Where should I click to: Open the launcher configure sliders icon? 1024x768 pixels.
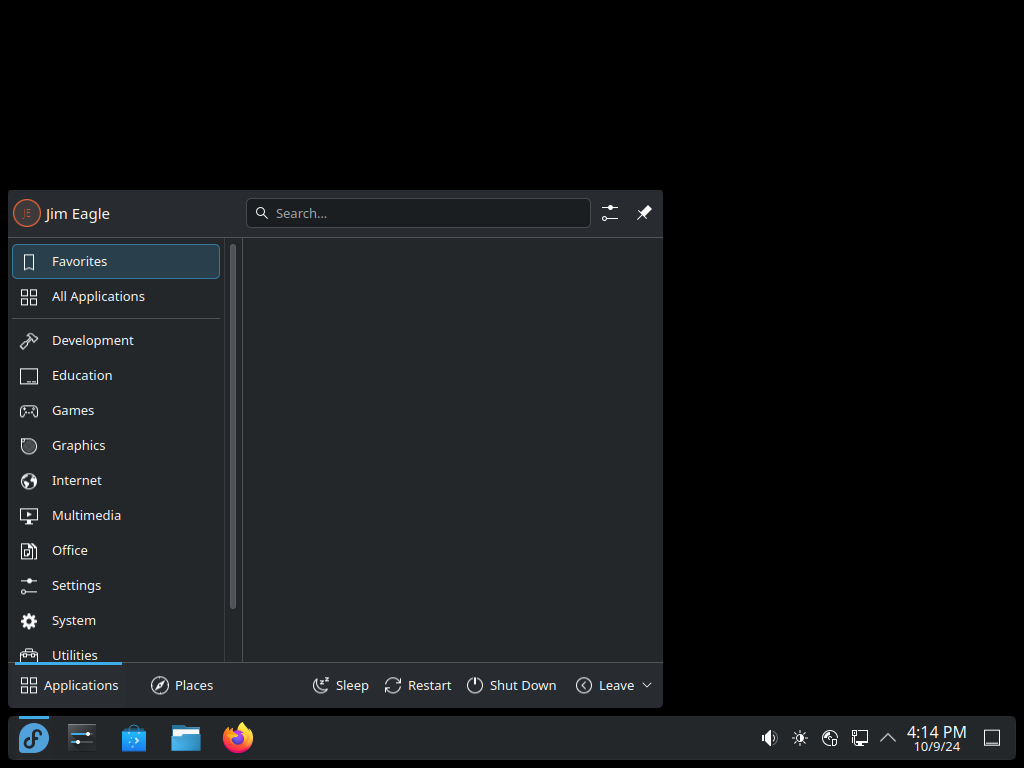point(610,214)
